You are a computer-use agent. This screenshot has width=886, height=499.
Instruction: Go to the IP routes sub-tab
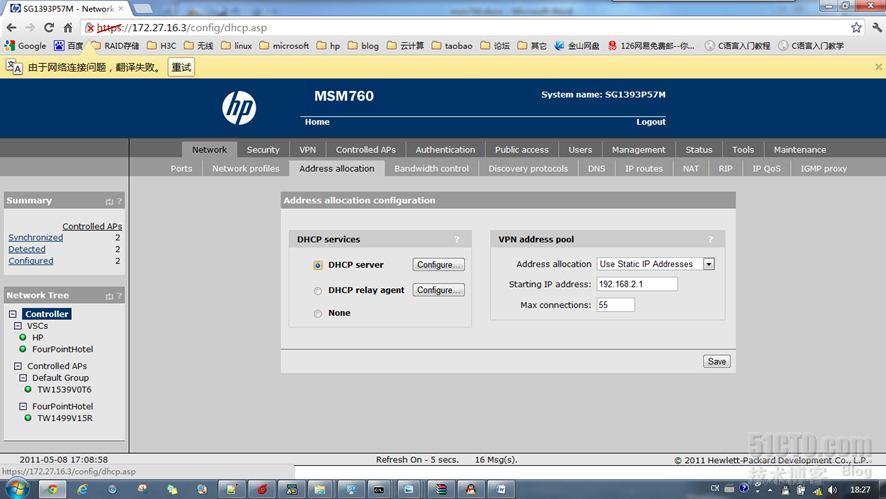pyautogui.click(x=644, y=168)
